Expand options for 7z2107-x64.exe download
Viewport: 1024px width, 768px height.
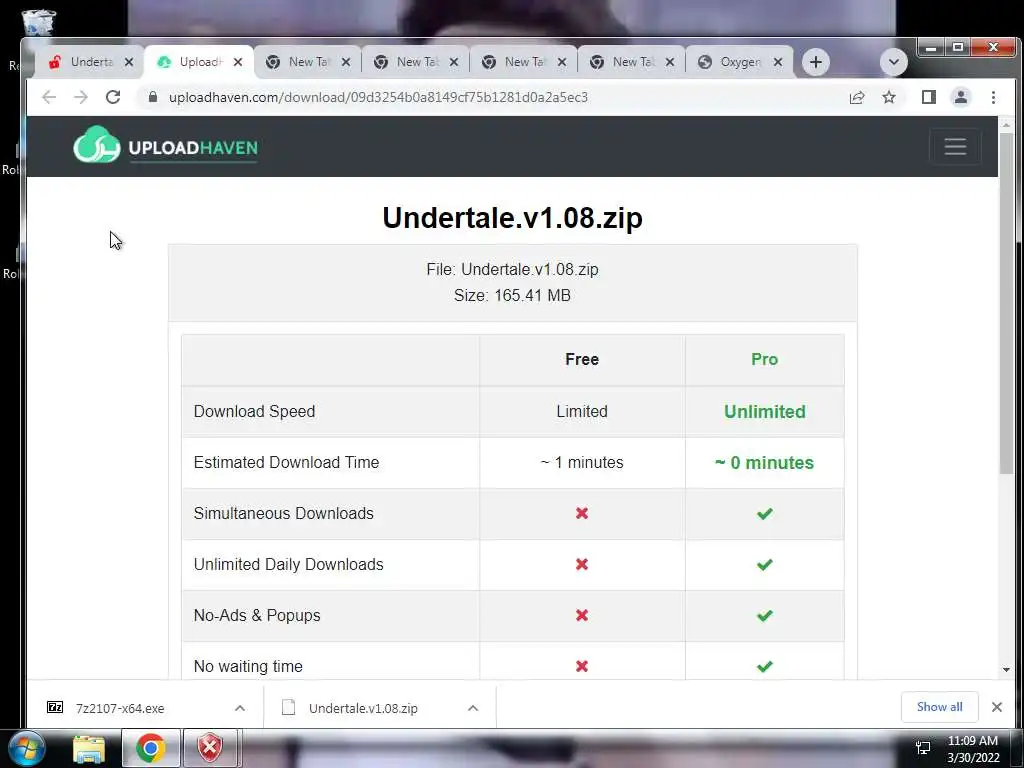[240, 708]
